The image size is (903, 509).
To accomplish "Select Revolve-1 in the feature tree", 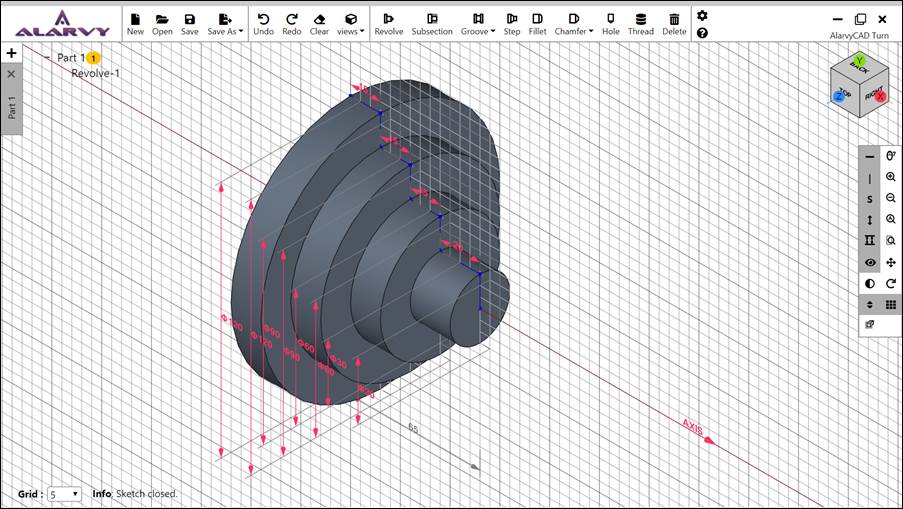I will click(x=96, y=73).
